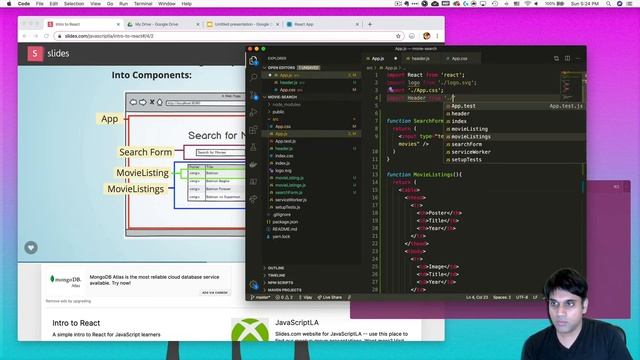Open the Docker whale view in VS Code

click(253, 164)
